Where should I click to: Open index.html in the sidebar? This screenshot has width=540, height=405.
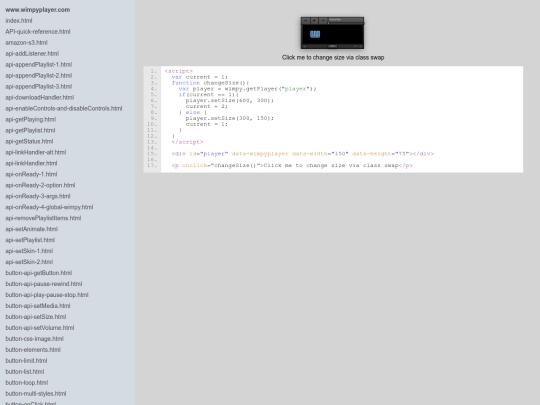pos(19,21)
